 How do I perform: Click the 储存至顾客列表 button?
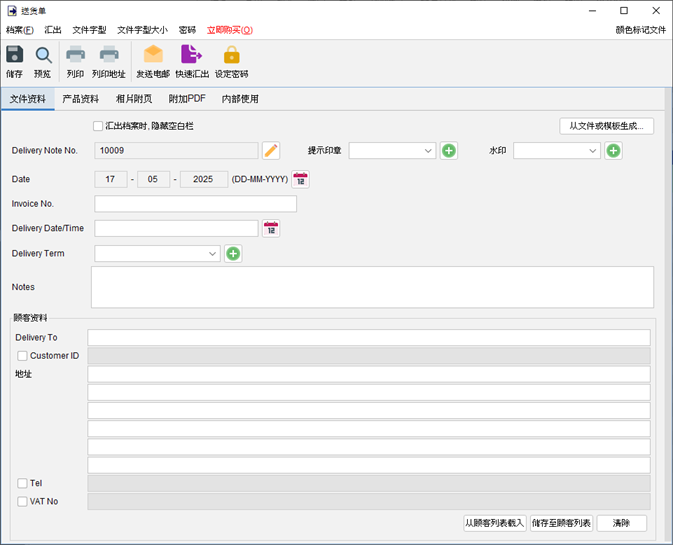click(561, 523)
